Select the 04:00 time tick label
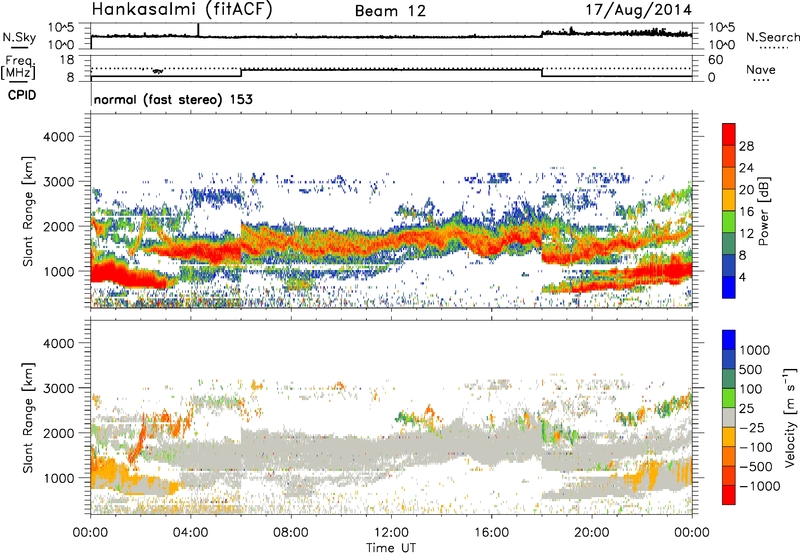This screenshot has width=800, height=554. tap(190, 533)
